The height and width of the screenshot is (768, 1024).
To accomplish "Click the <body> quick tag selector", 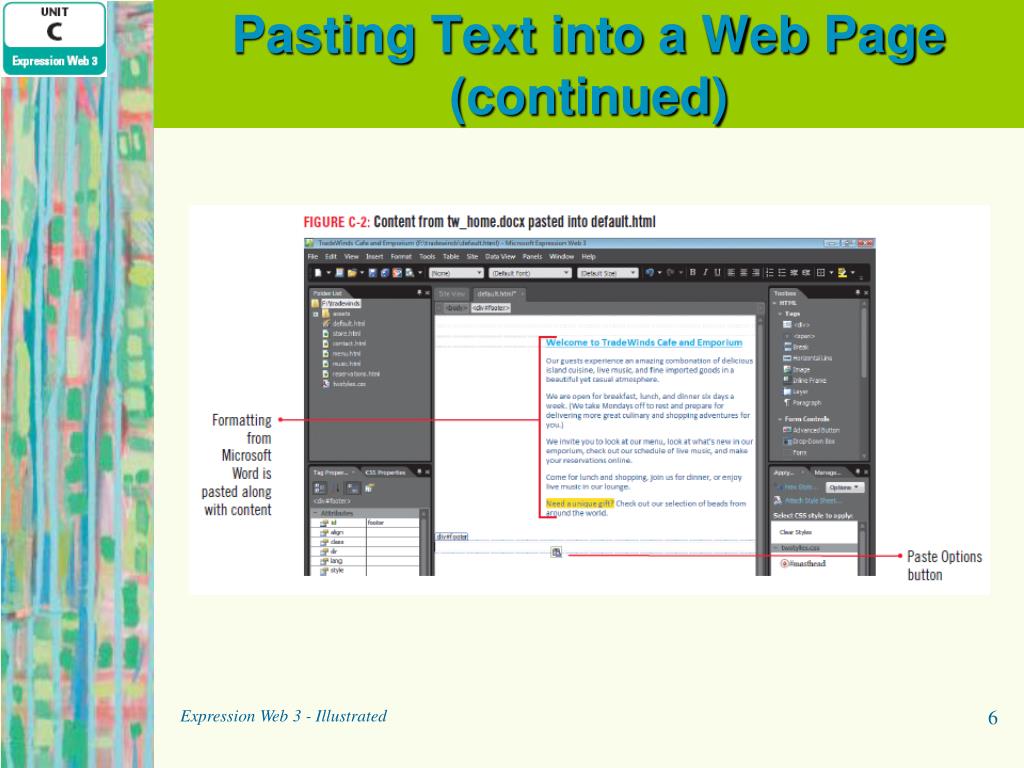I will tap(456, 308).
